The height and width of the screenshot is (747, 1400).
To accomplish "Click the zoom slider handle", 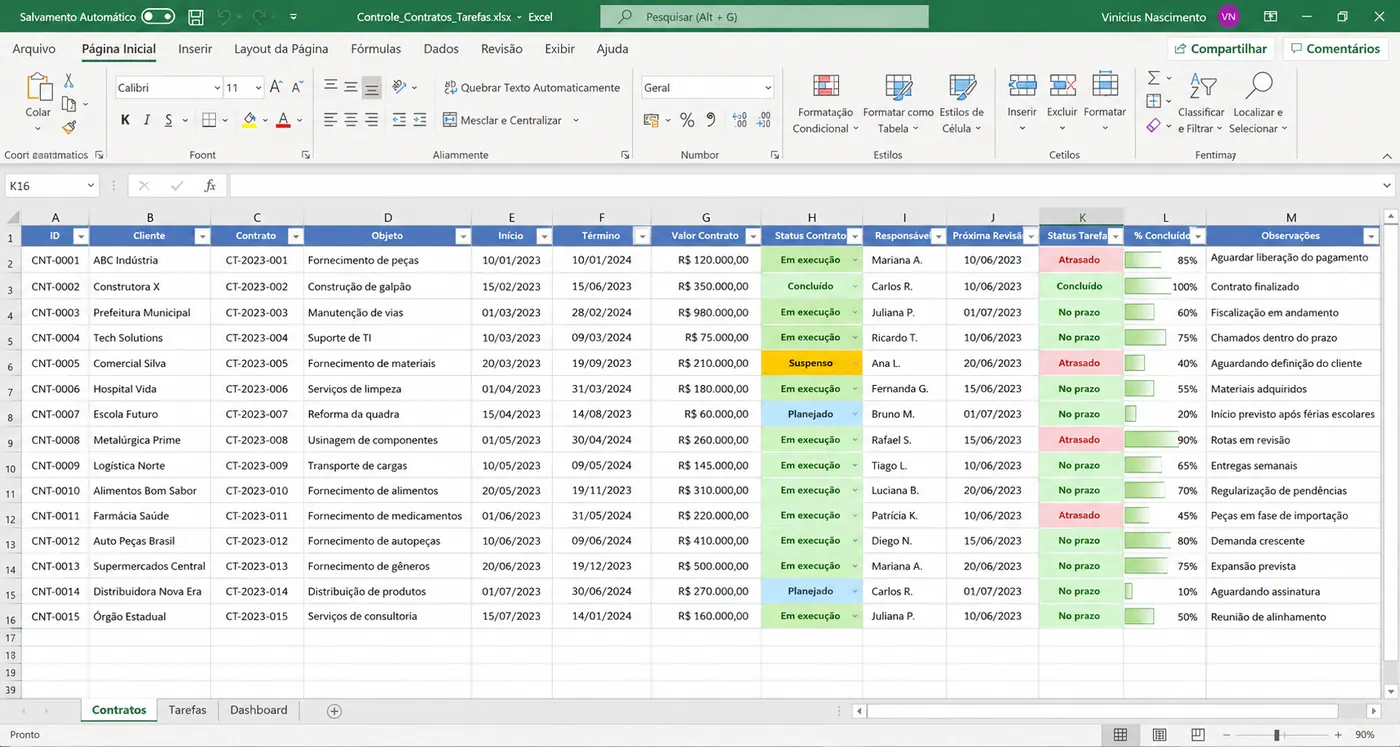I will coord(1276,735).
